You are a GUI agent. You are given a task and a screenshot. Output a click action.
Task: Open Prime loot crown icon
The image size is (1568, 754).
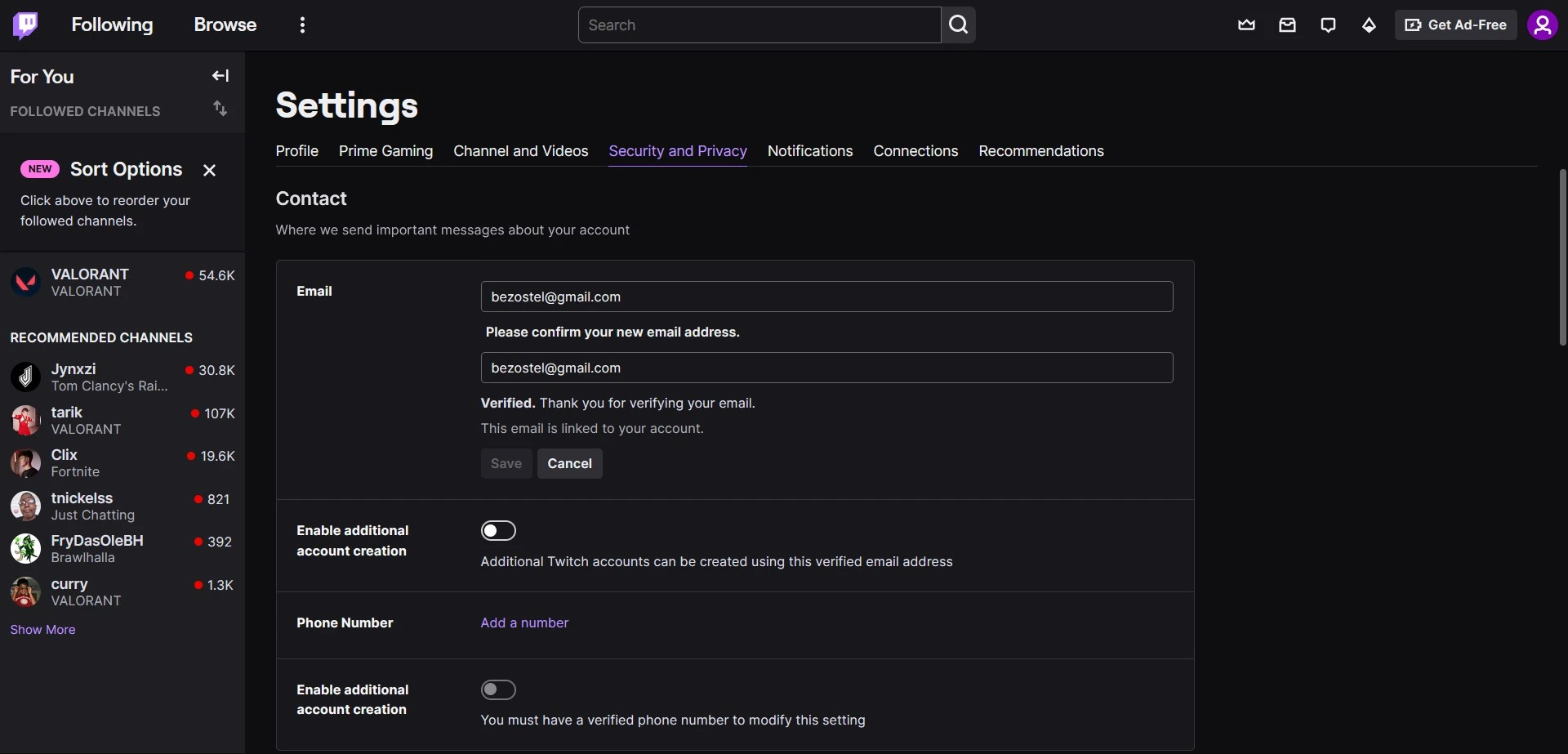[1246, 25]
